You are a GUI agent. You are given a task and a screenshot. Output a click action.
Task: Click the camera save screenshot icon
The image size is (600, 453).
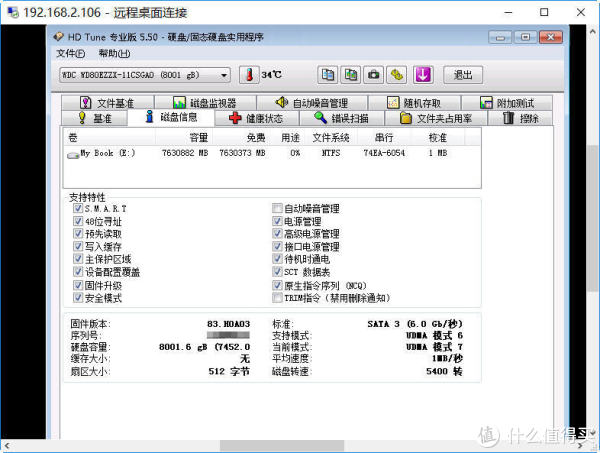(x=373, y=75)
